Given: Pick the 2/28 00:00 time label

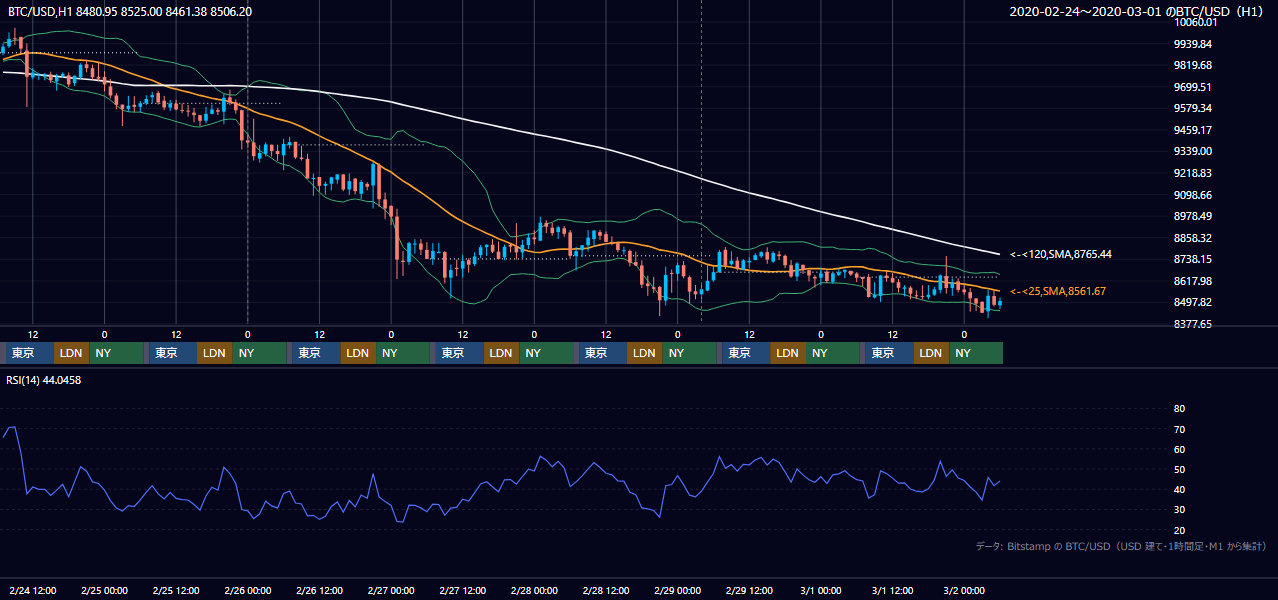Looking at the screenshot, I should 534,590.
